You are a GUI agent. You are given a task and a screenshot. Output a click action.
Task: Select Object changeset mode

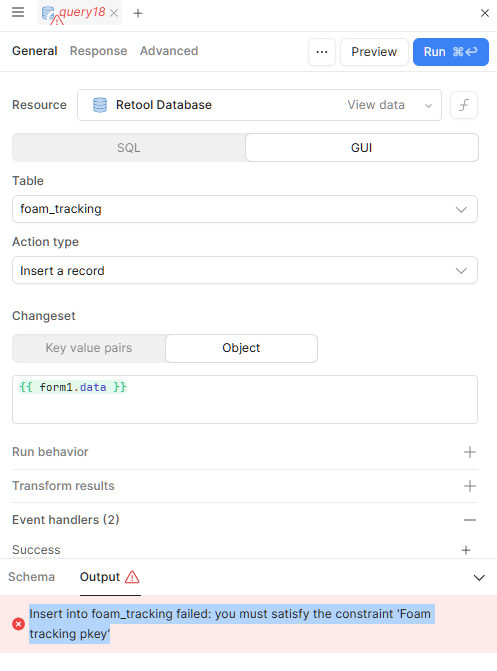(x=241, y=348)
